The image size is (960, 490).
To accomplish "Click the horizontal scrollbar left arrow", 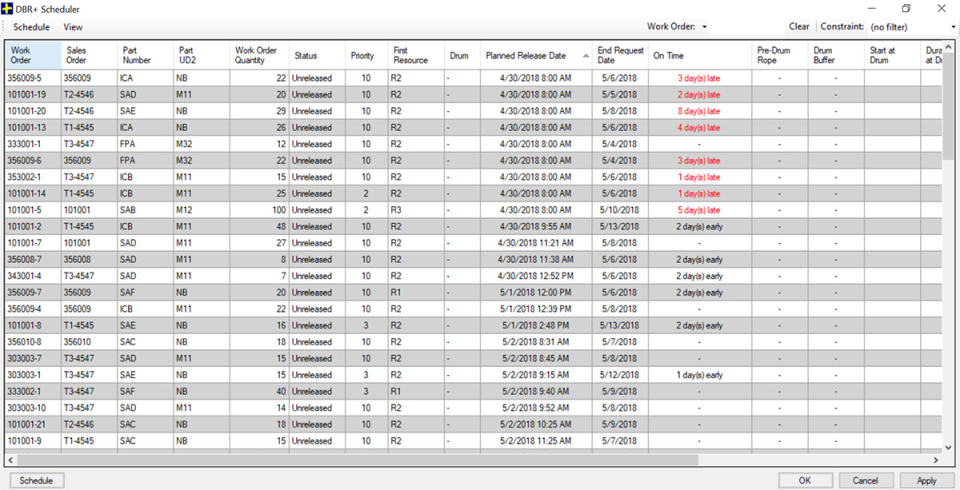I will tap(11, 459).
